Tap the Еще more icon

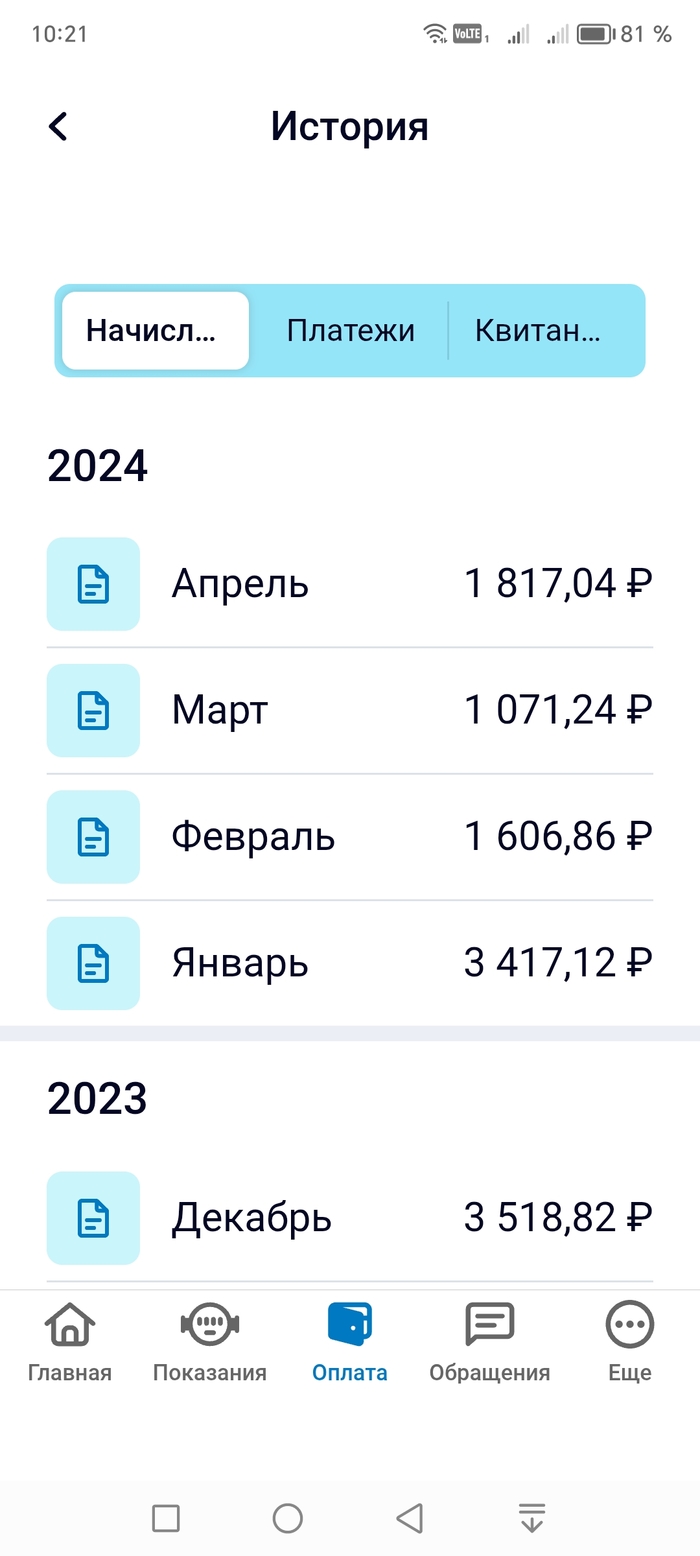click(x=630, y=1326)
